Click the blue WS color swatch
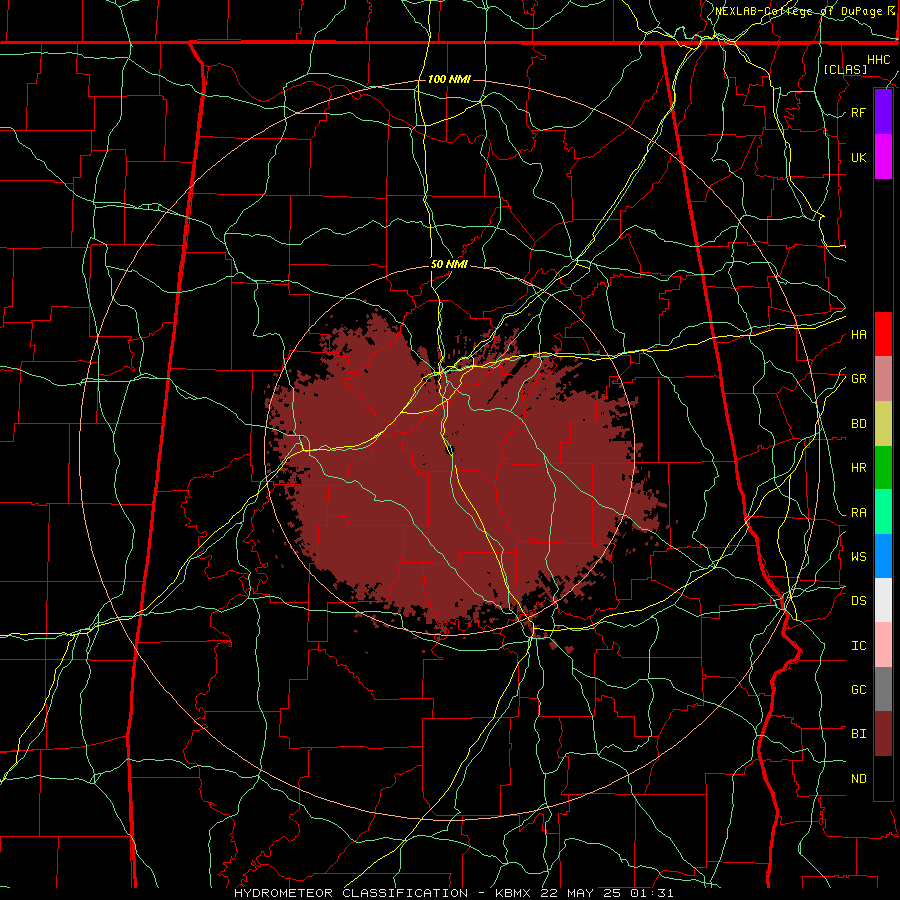The image size is (900, 900). click(x=883, y=556)
